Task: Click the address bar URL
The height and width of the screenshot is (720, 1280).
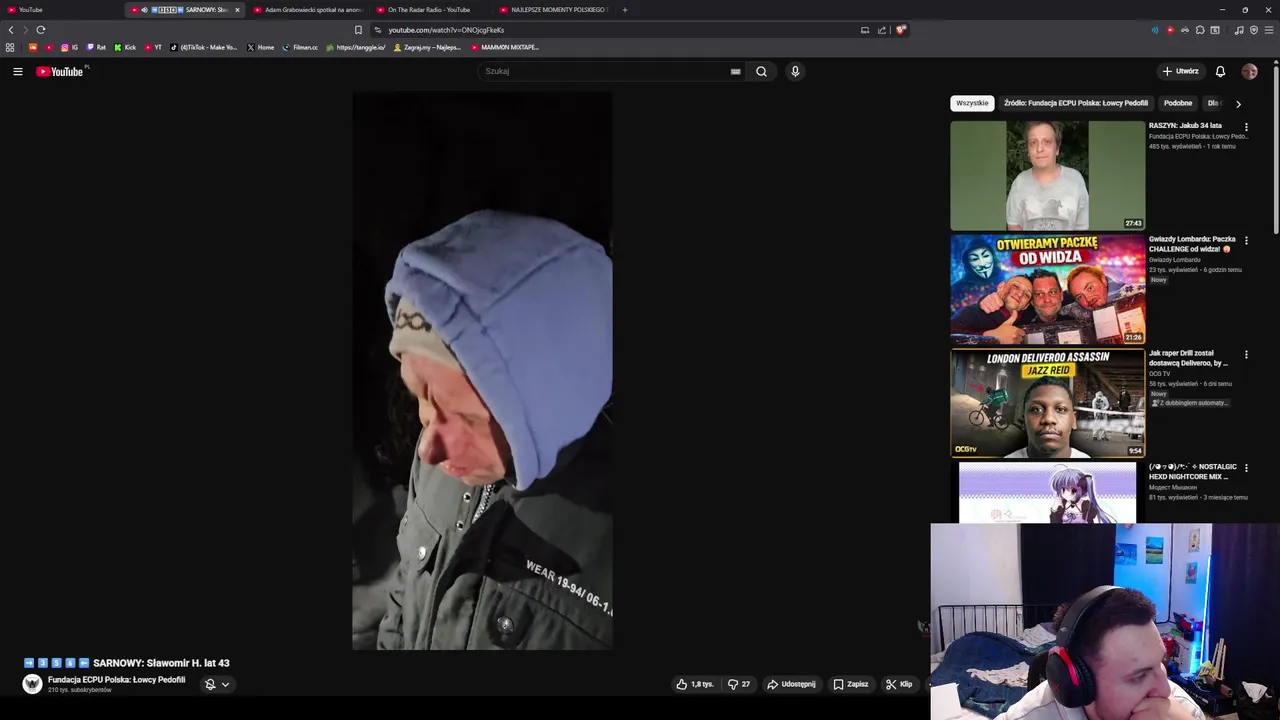Action: point(446,30)
